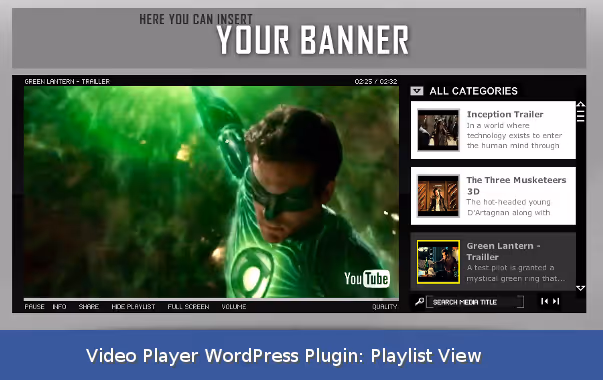Viewport: 603px width, 380px height.
Task: Open the Quality options
Action: point(384,307)
